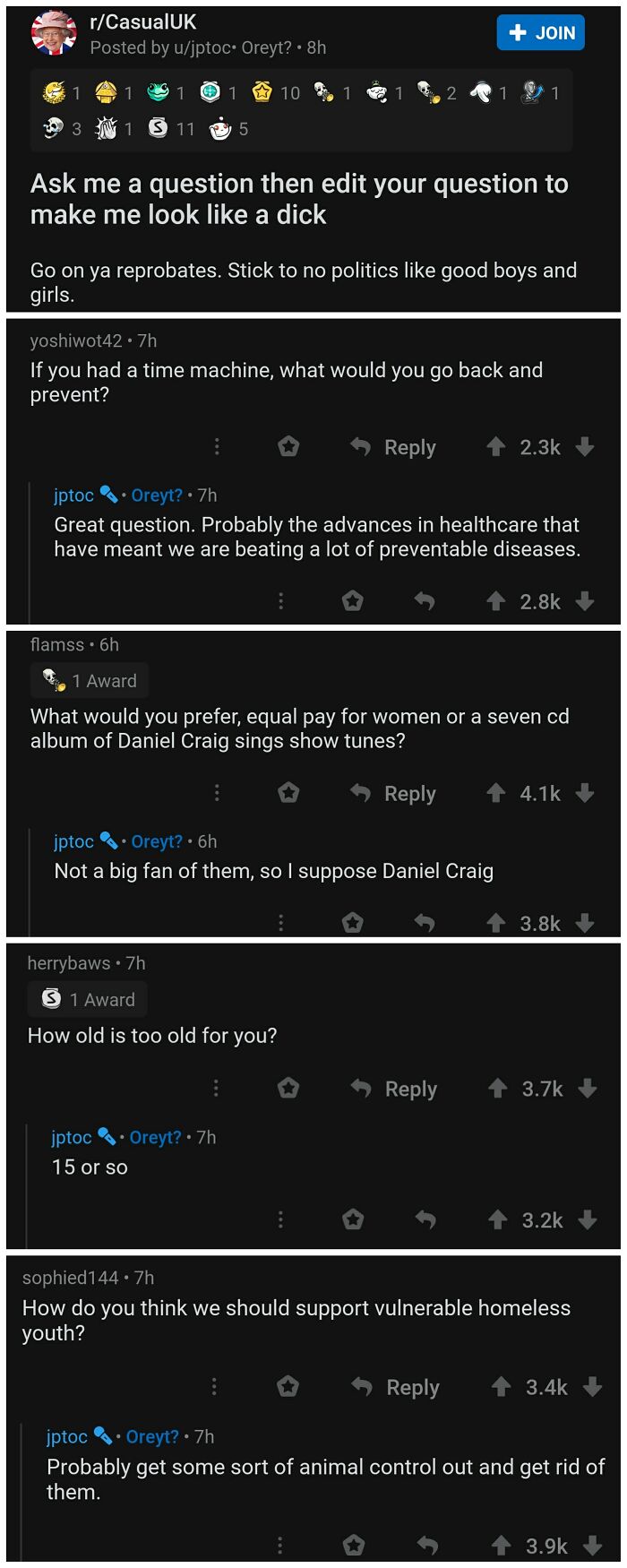Viewport: 627px width, 1568px height.
Task: Click the microphone icon next to jptoc's username
Action: pos(107,495)
